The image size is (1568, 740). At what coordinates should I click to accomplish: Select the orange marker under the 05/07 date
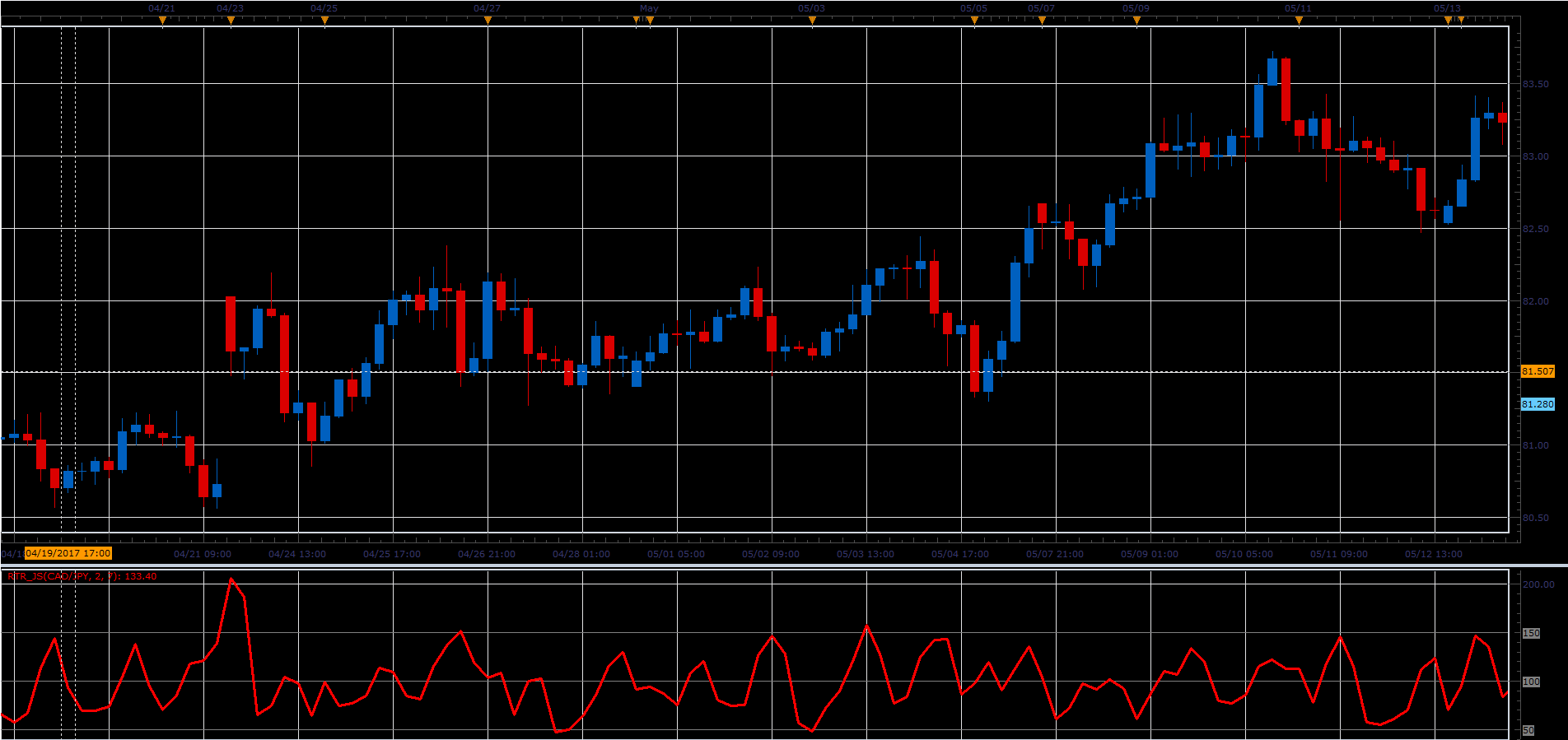point(1042,21)
